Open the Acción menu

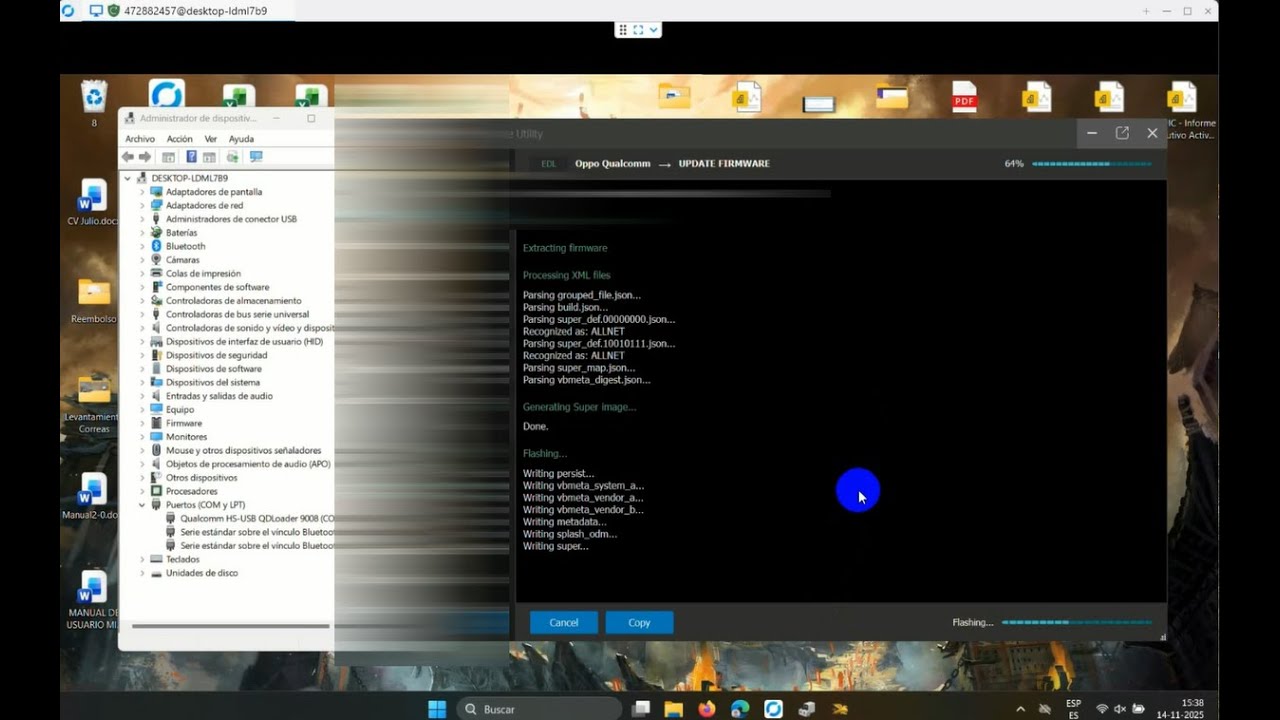179,139
